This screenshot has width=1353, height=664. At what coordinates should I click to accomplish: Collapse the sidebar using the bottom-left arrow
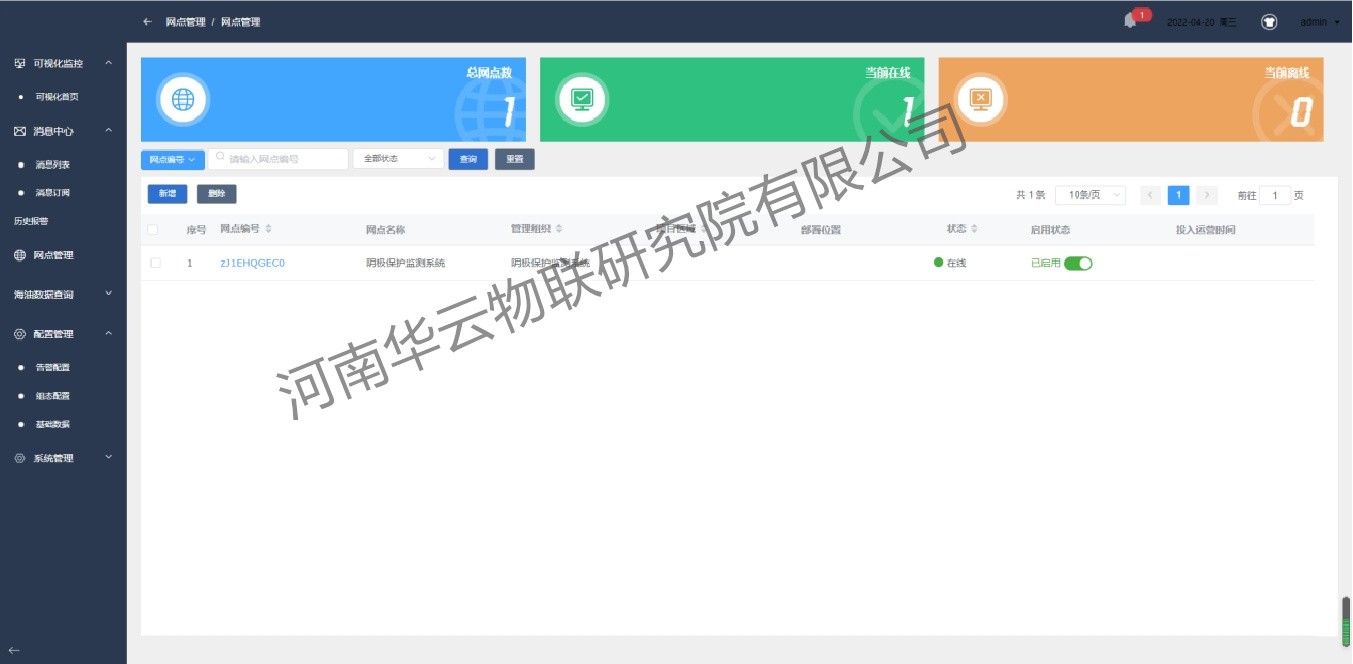coord(13,650)
